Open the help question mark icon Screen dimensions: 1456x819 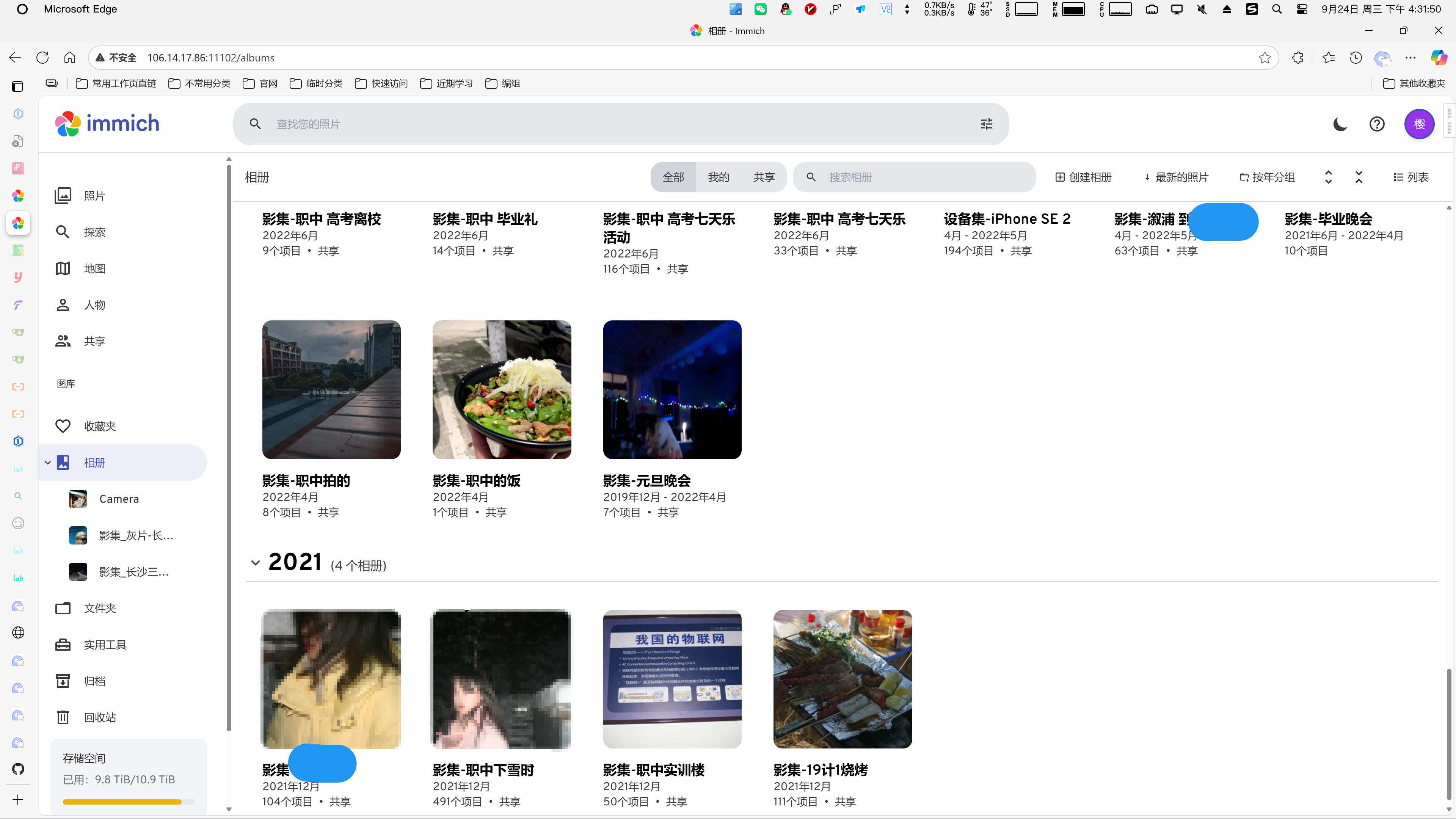[x=1377, y=124]
